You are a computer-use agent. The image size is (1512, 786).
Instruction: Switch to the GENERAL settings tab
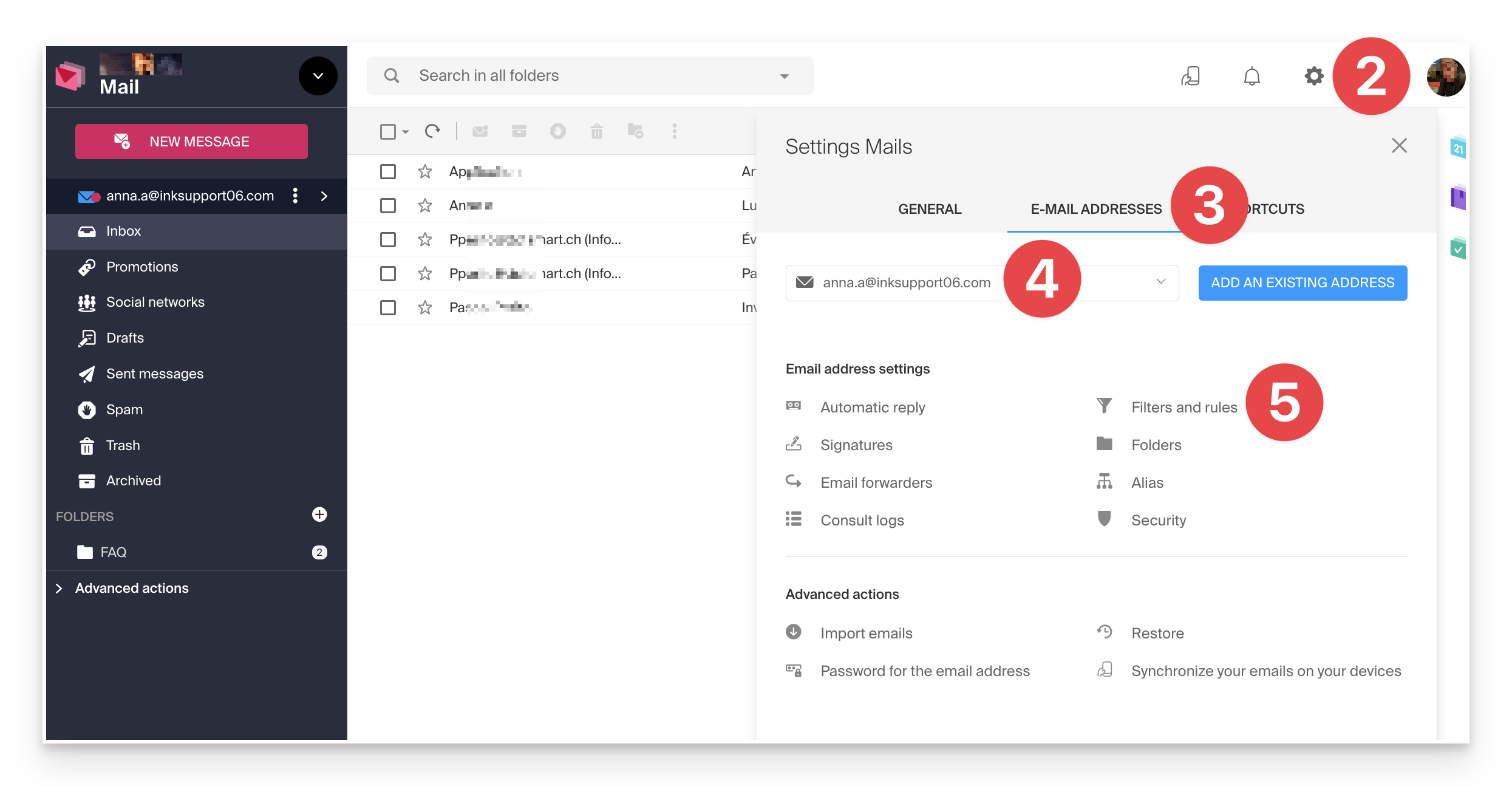coord(929,208)
